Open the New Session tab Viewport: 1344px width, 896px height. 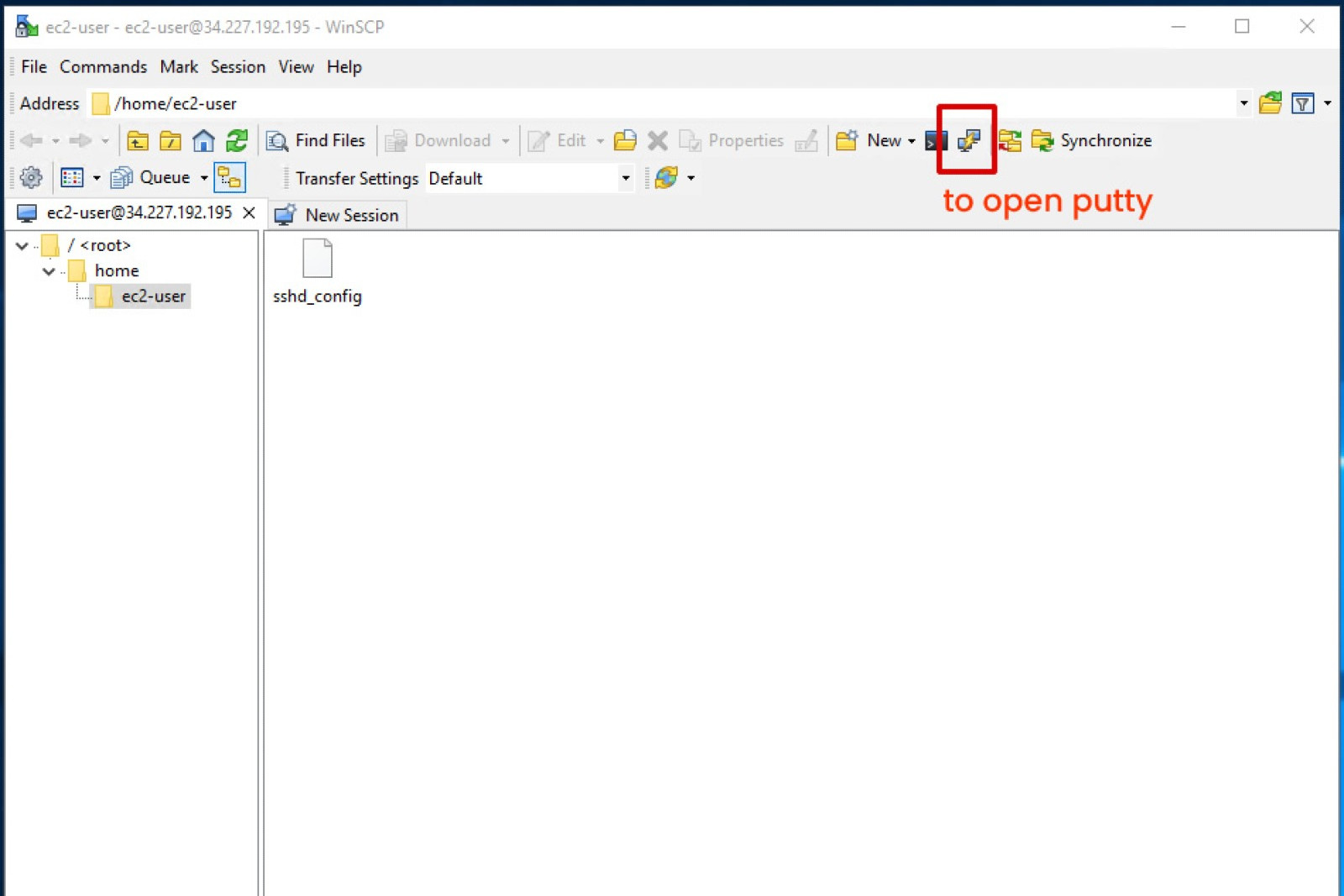[338, 215]
